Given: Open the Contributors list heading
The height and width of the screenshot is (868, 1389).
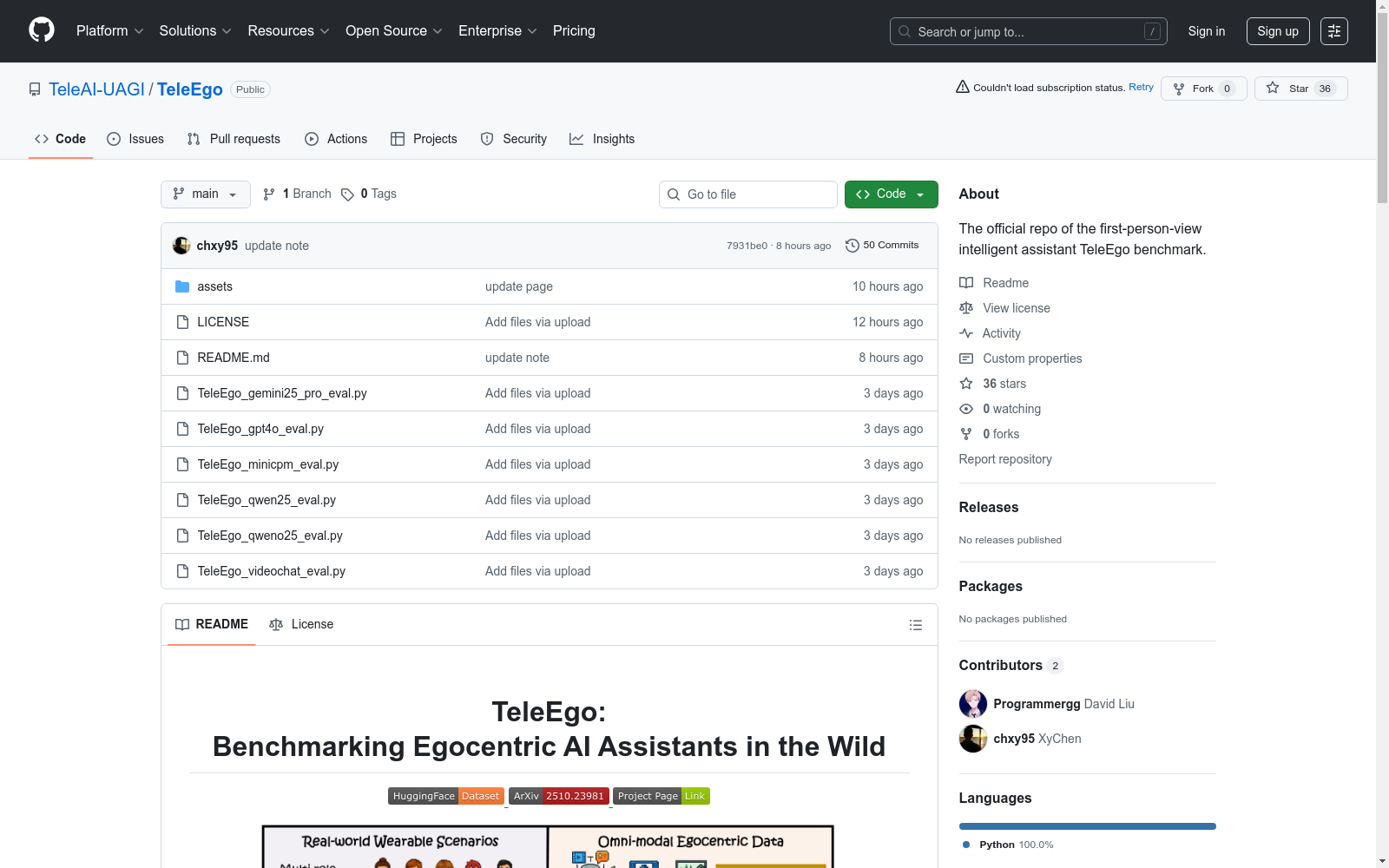Looking at the screenshot, I should (x=1010, y=666).
